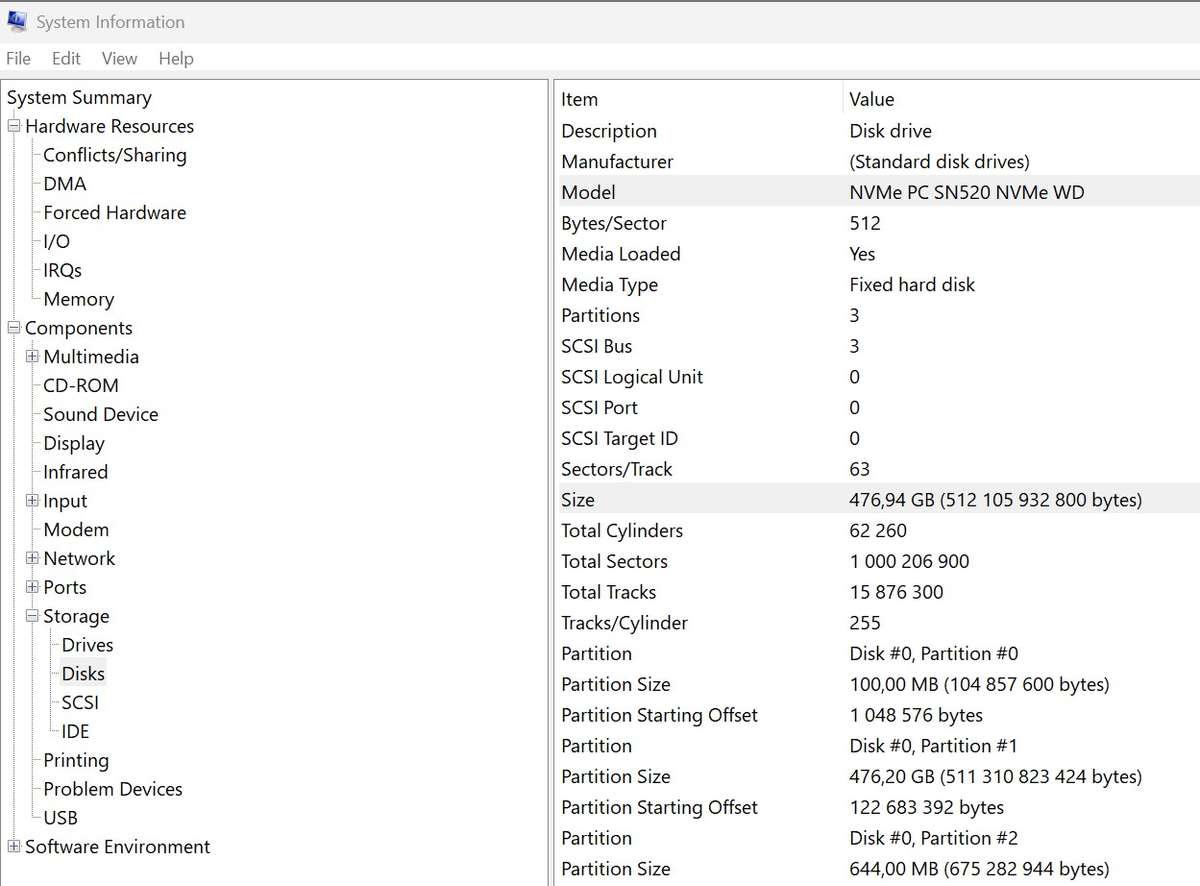
Task: Open the File menu
Action: [x=18, y=58]
